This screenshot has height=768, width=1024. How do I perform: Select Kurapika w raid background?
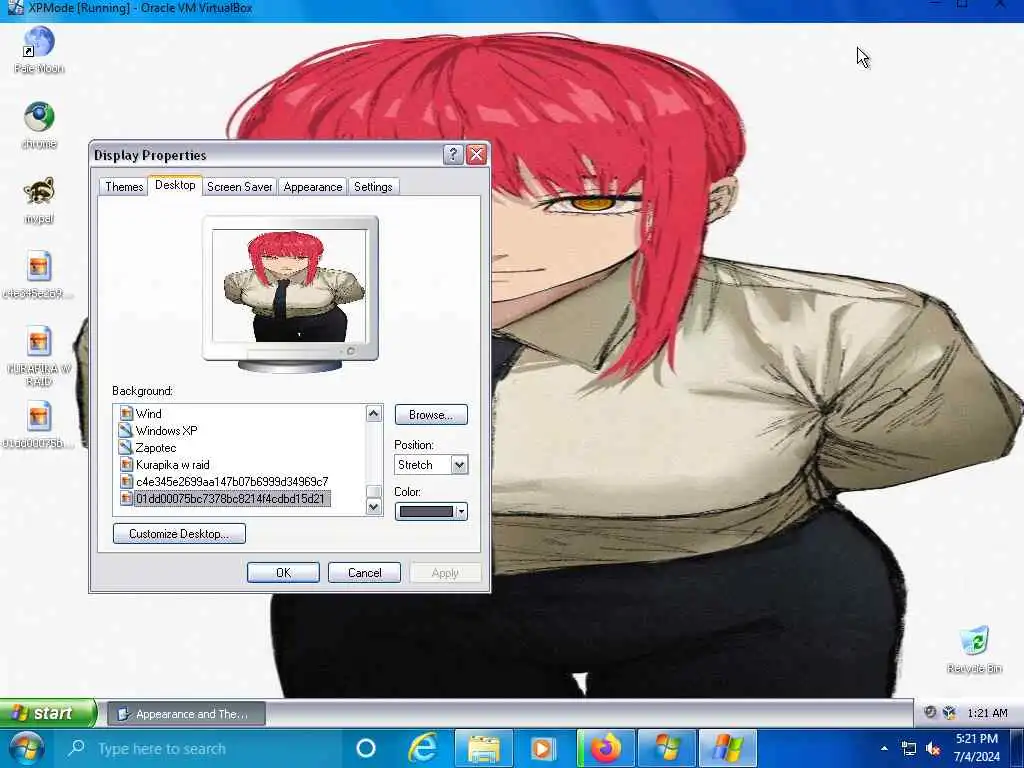tap(172, 464)
